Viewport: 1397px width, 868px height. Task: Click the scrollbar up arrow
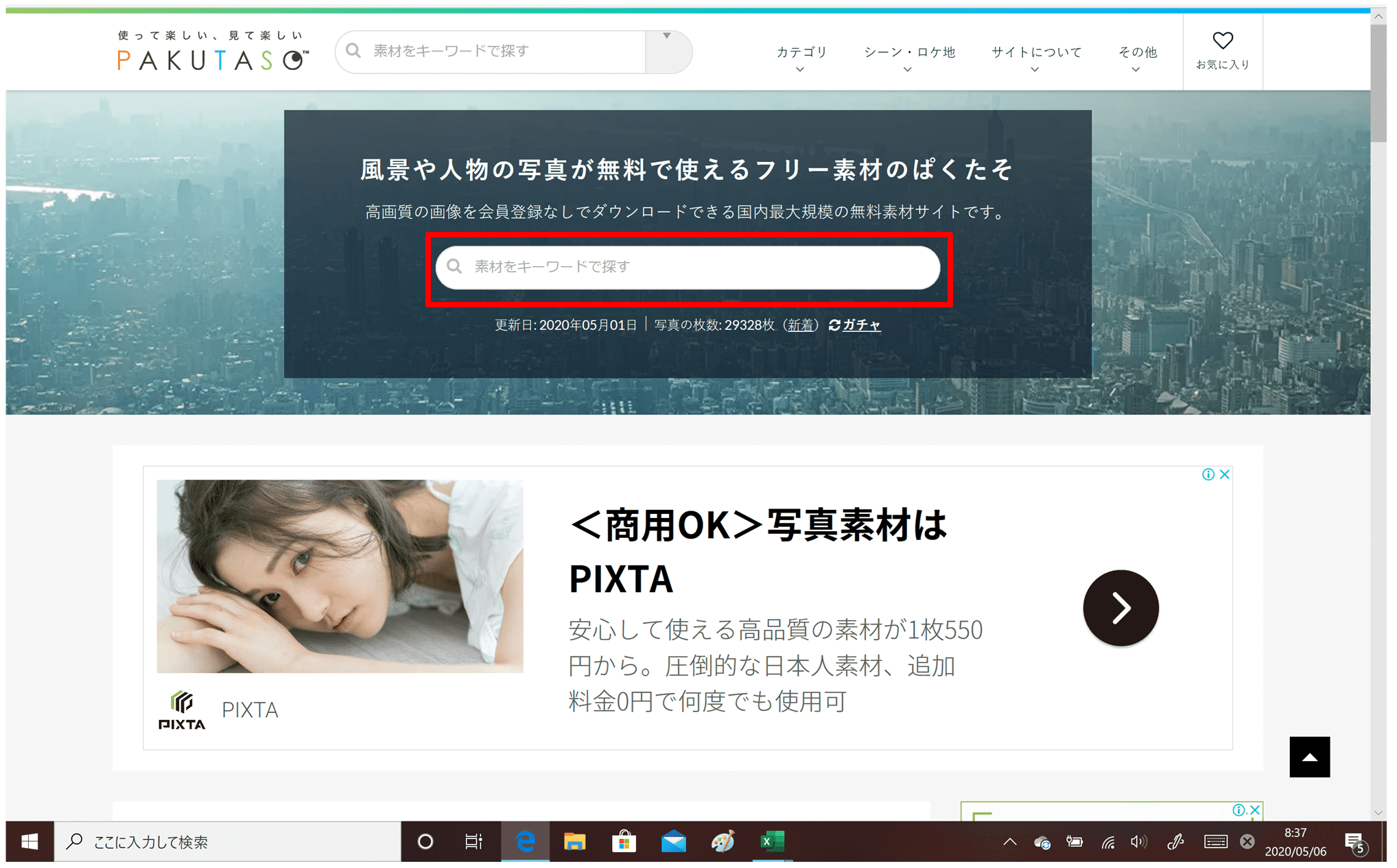tap(1378, 17)
